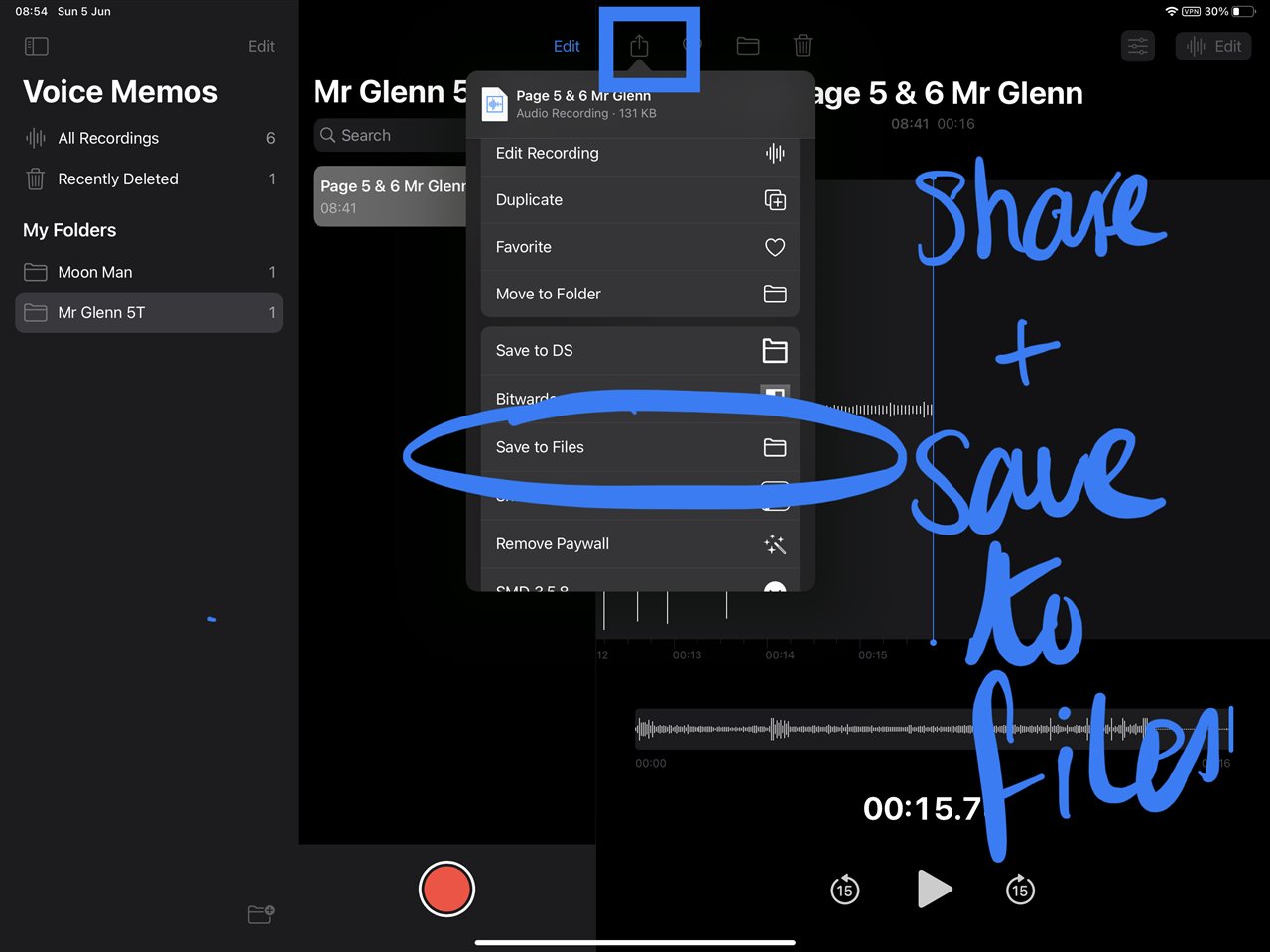Toggle the sidebar panel icon
This screenshot has width=1270, height=952.
pyautogui.click(x=36, y=46)
